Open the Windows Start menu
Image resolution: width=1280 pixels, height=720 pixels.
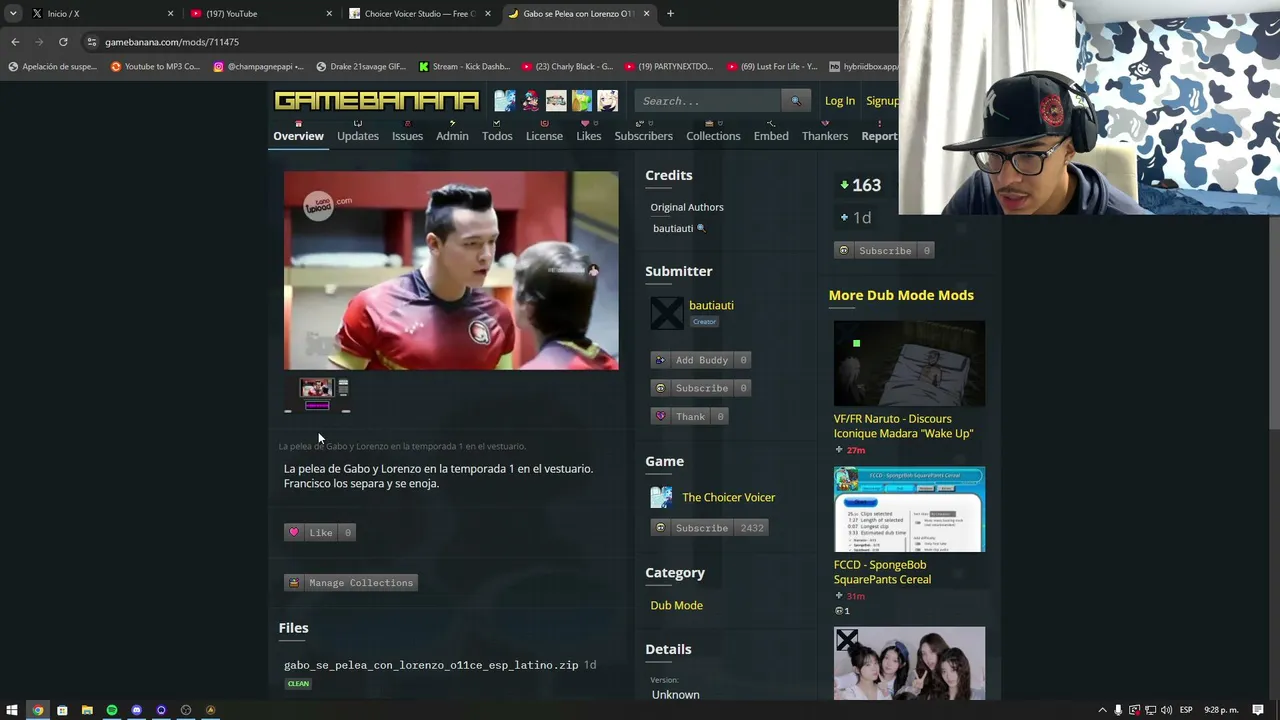click(x=12, y=710)
